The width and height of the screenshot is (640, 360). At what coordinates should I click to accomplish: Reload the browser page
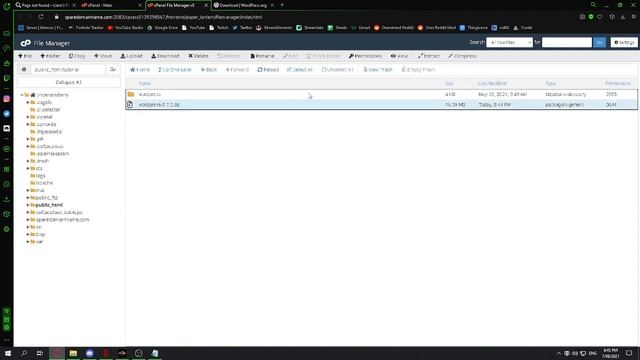pos(41,17)
